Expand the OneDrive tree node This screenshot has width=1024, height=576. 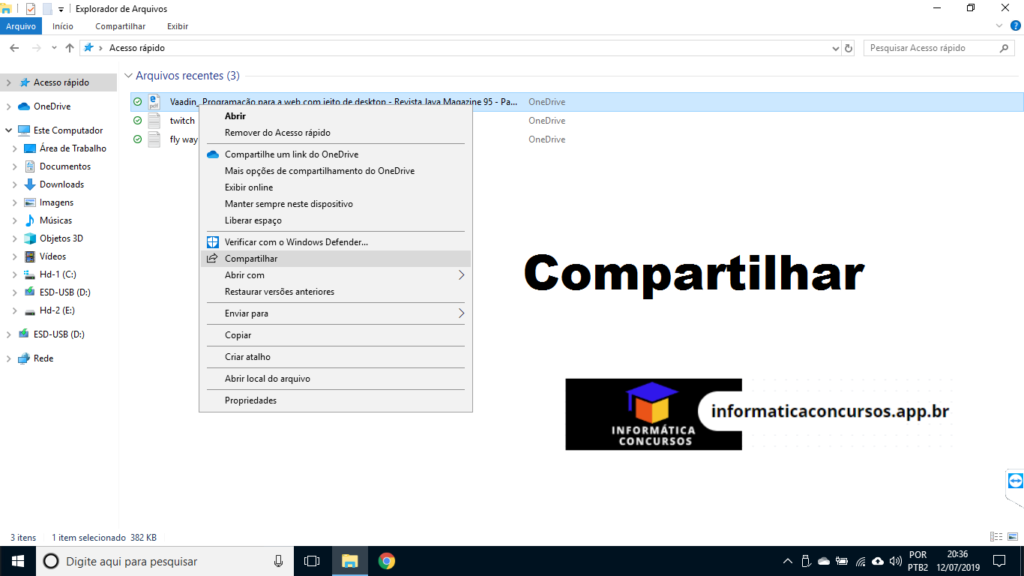[9, 106]
